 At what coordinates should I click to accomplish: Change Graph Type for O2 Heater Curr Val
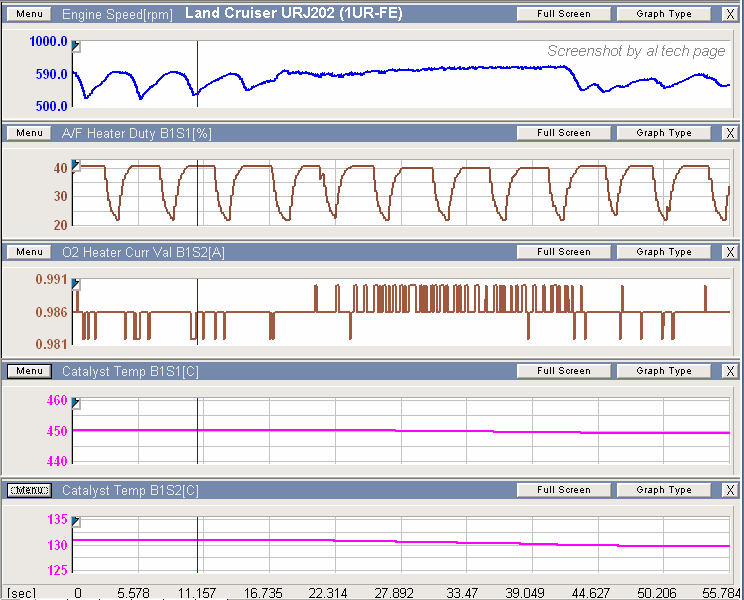tap(664, 252)
